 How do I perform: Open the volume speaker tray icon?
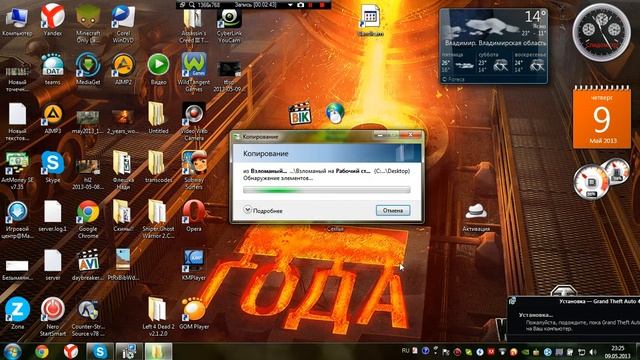593,351
